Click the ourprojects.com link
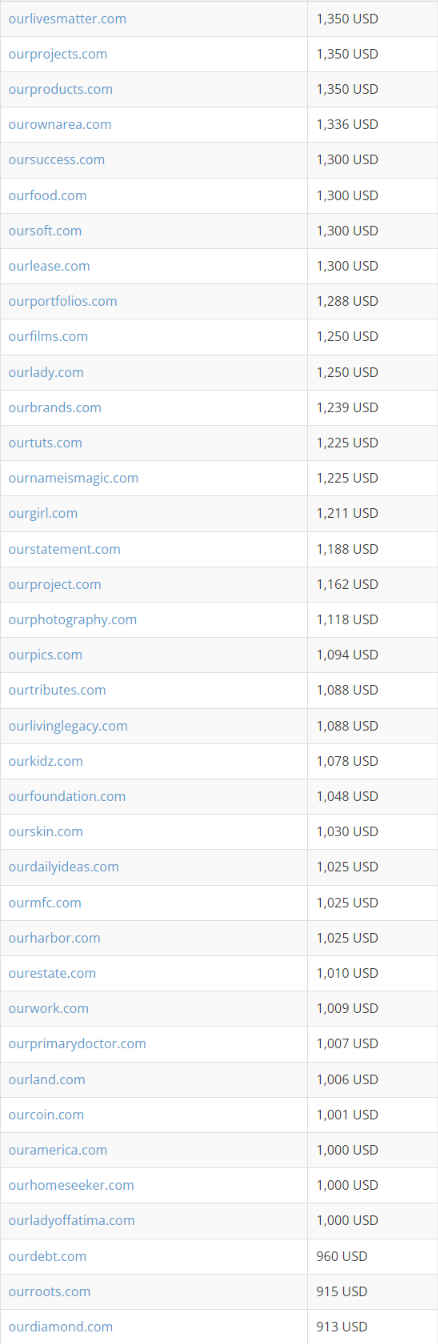Viewport: 438px width, 1344px height. (x=58, y=54)
